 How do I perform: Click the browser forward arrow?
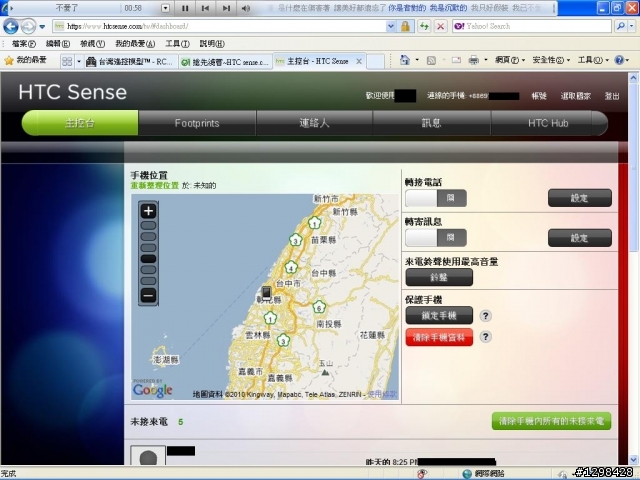point(28,27)
